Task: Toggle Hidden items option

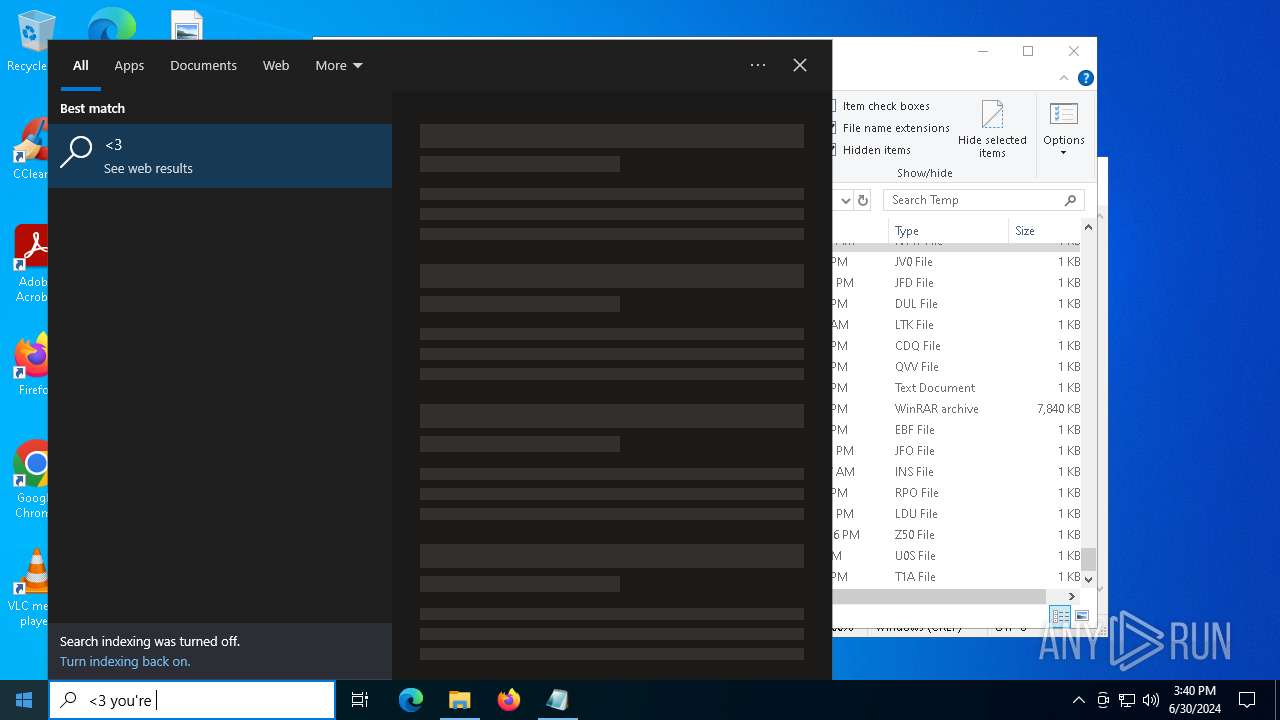Action: [871, 150]
